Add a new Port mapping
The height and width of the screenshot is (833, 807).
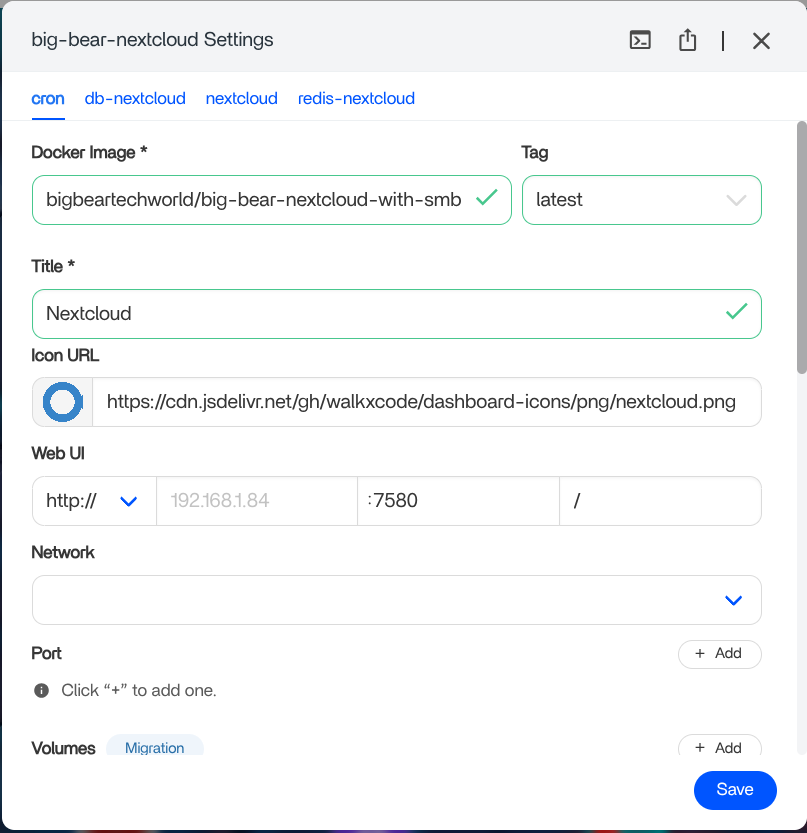click(719, 653)
